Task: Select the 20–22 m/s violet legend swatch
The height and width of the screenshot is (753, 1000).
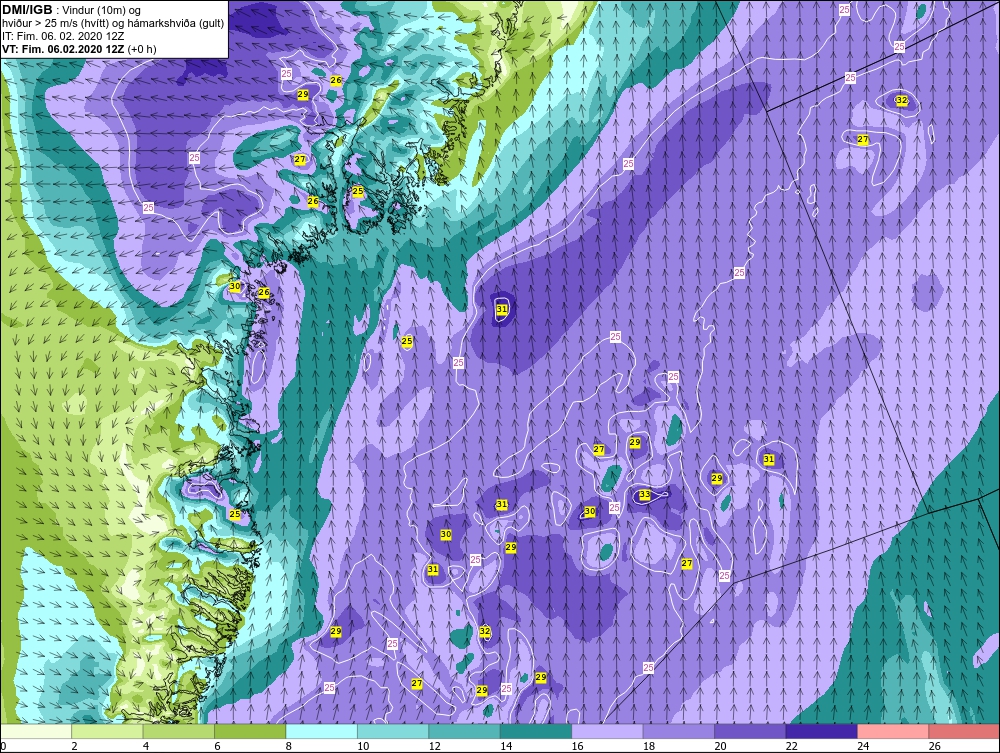Action: [x=751, y=731]
